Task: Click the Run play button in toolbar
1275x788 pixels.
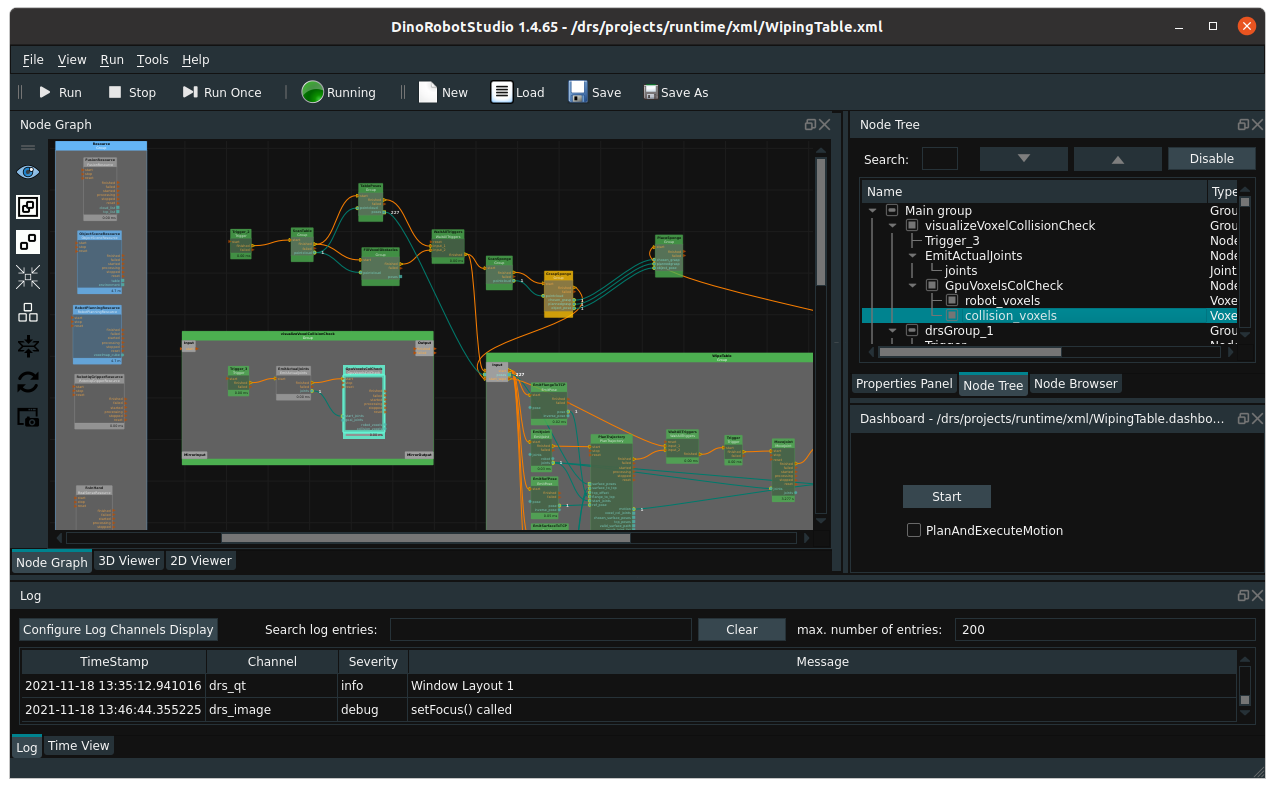Action: point(60,92)
